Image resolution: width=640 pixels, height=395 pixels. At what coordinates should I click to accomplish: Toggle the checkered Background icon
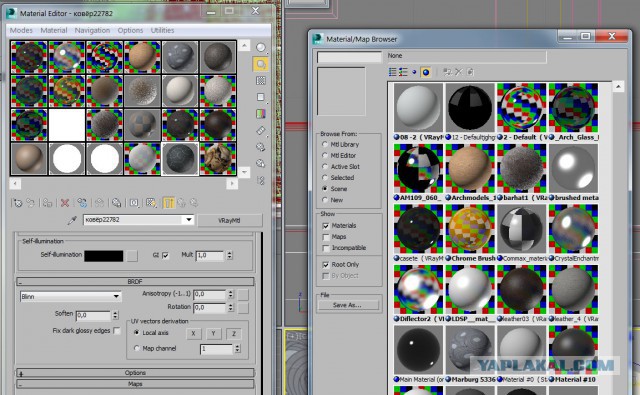click(261, 80)
